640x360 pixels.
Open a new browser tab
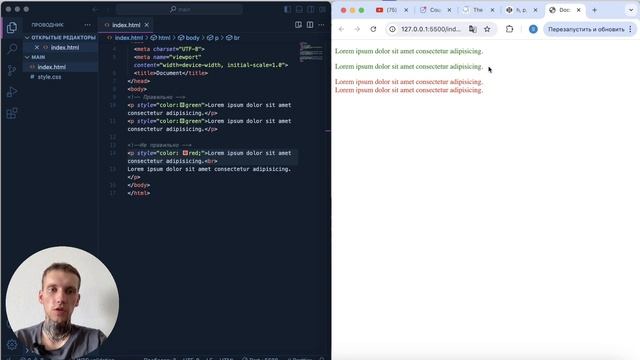point(594,10)
